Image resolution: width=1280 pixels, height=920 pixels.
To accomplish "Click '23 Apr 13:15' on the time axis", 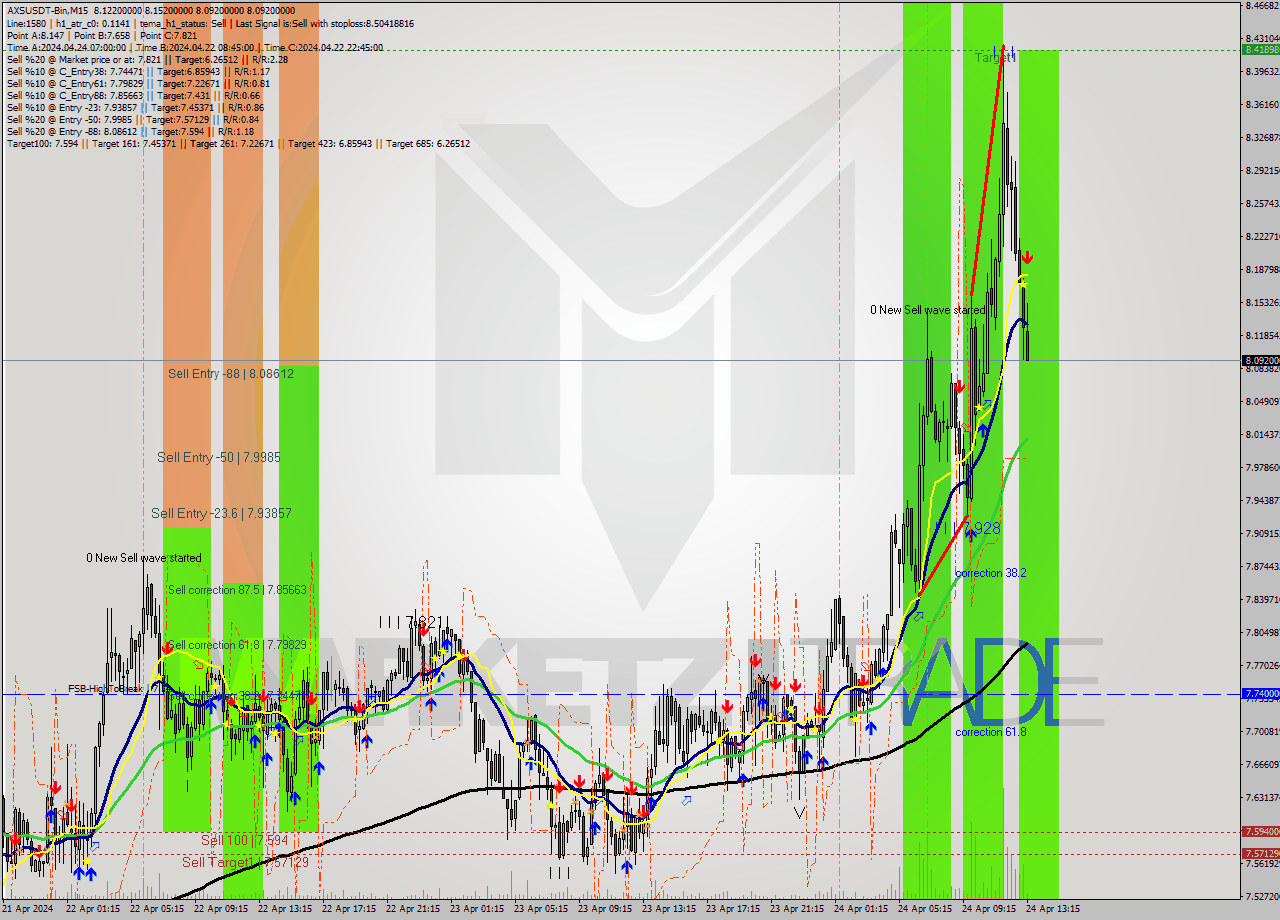I will point(669,909).
